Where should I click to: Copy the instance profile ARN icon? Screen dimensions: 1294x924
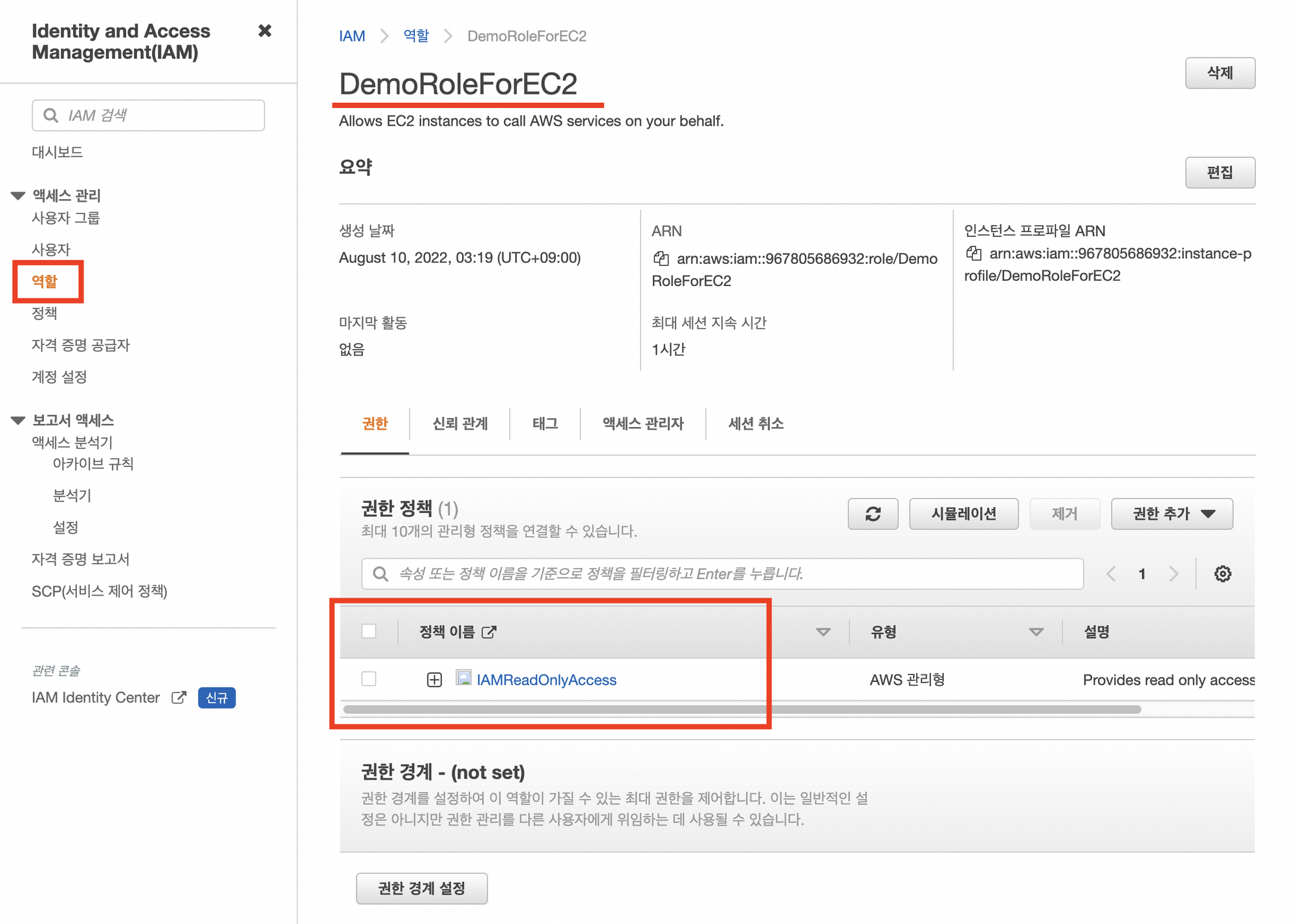tap(973, 253)
